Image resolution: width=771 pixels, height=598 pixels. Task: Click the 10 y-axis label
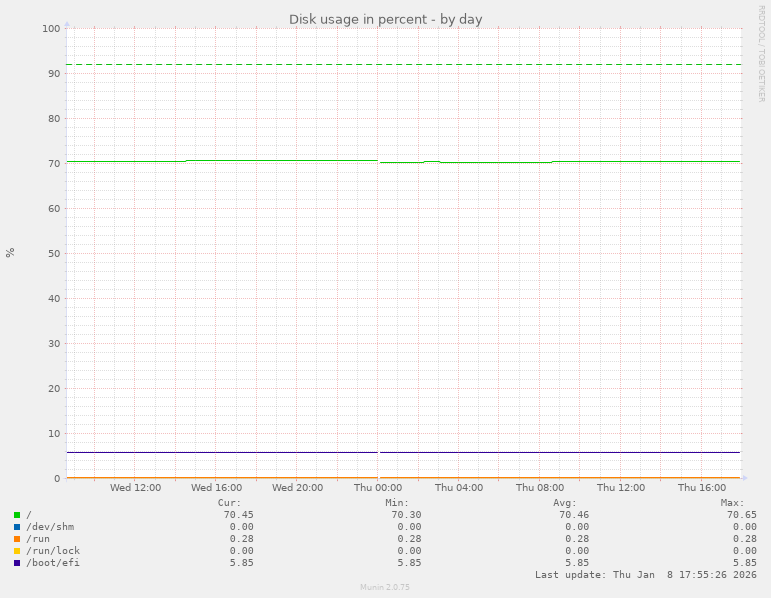pyautogui.click(x=54, y=433)
